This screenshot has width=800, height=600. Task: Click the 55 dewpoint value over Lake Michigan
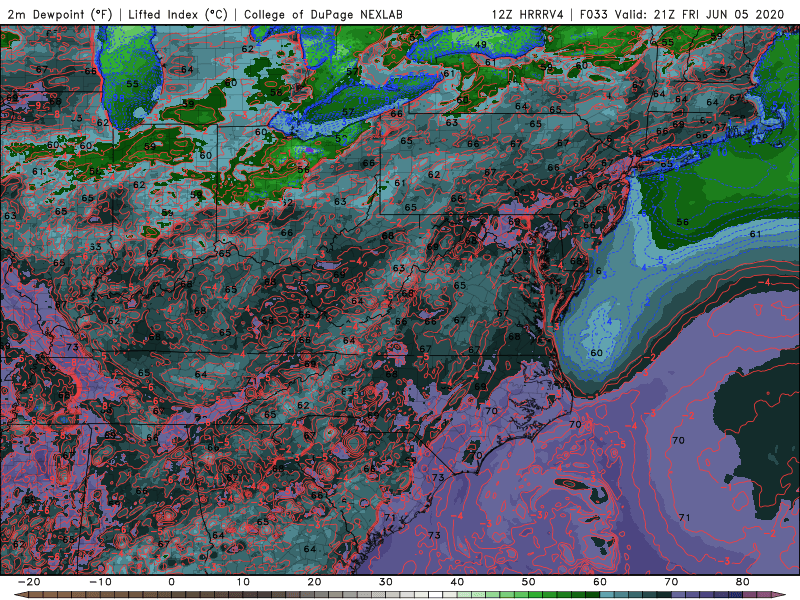pos(132,84)
